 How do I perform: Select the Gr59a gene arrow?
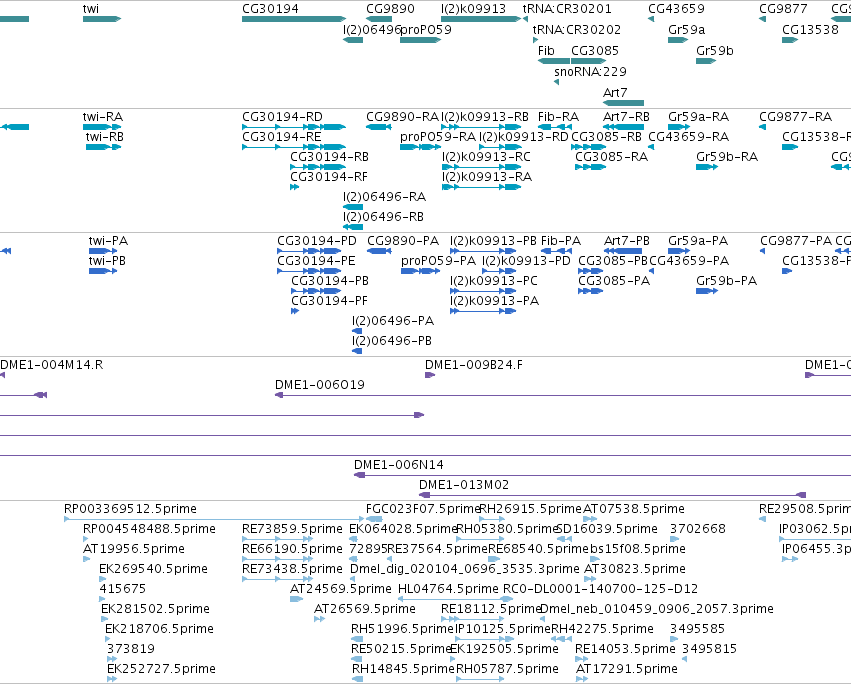(678, 40)
